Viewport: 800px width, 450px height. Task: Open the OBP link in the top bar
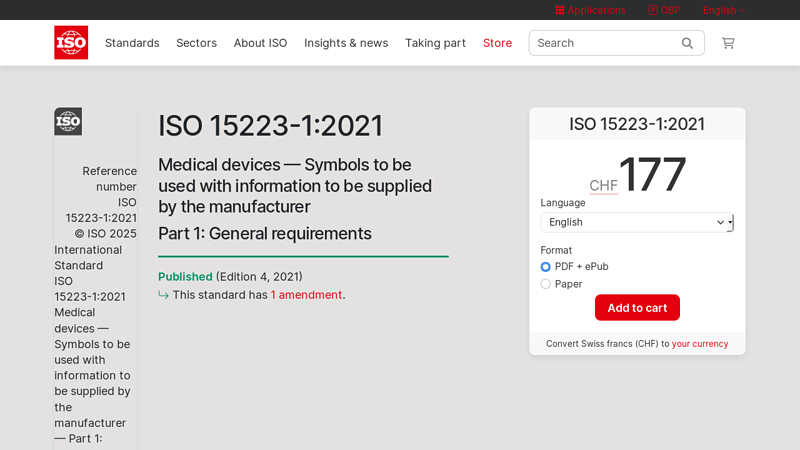pyautogui.click(x=664, y=10)
